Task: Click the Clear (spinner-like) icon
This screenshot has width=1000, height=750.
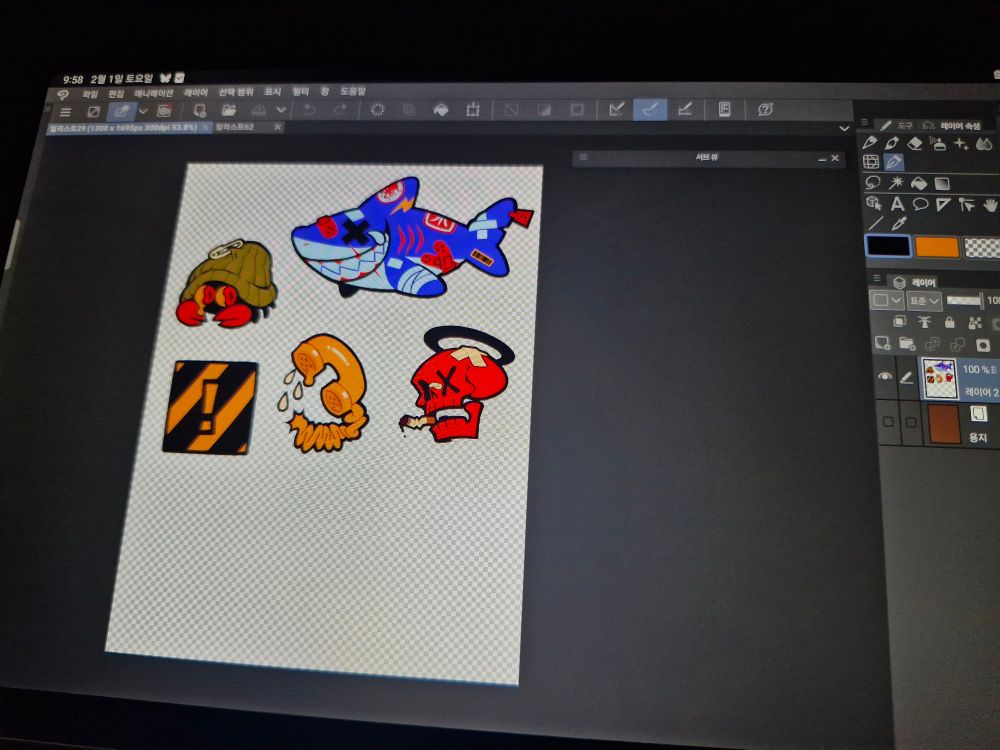Action: (x=378, y=110)
